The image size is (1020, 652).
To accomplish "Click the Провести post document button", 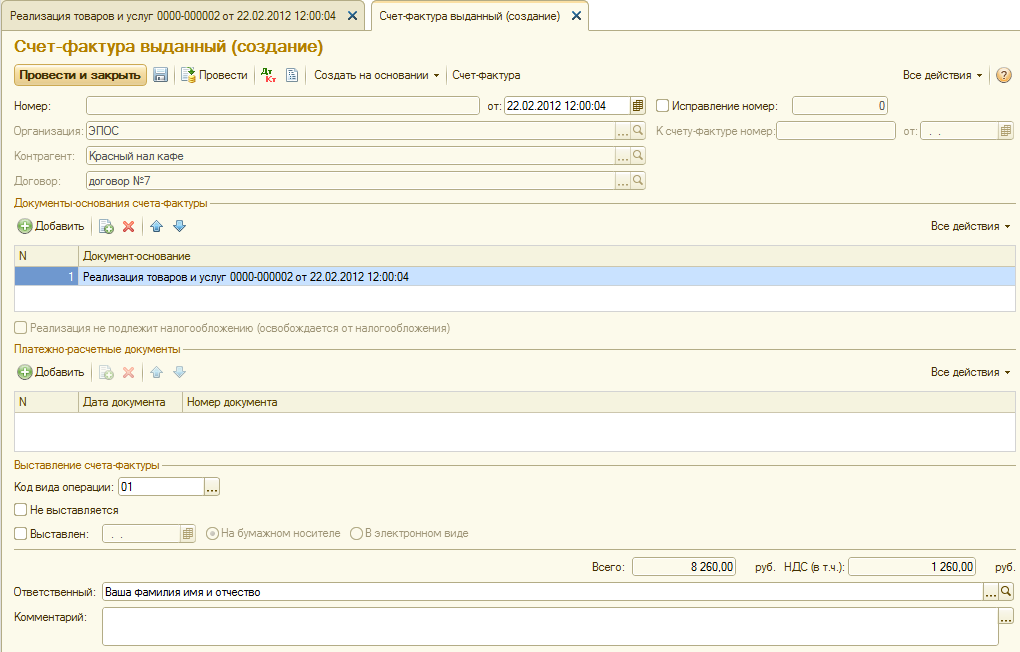I will (x=214, y=75).
